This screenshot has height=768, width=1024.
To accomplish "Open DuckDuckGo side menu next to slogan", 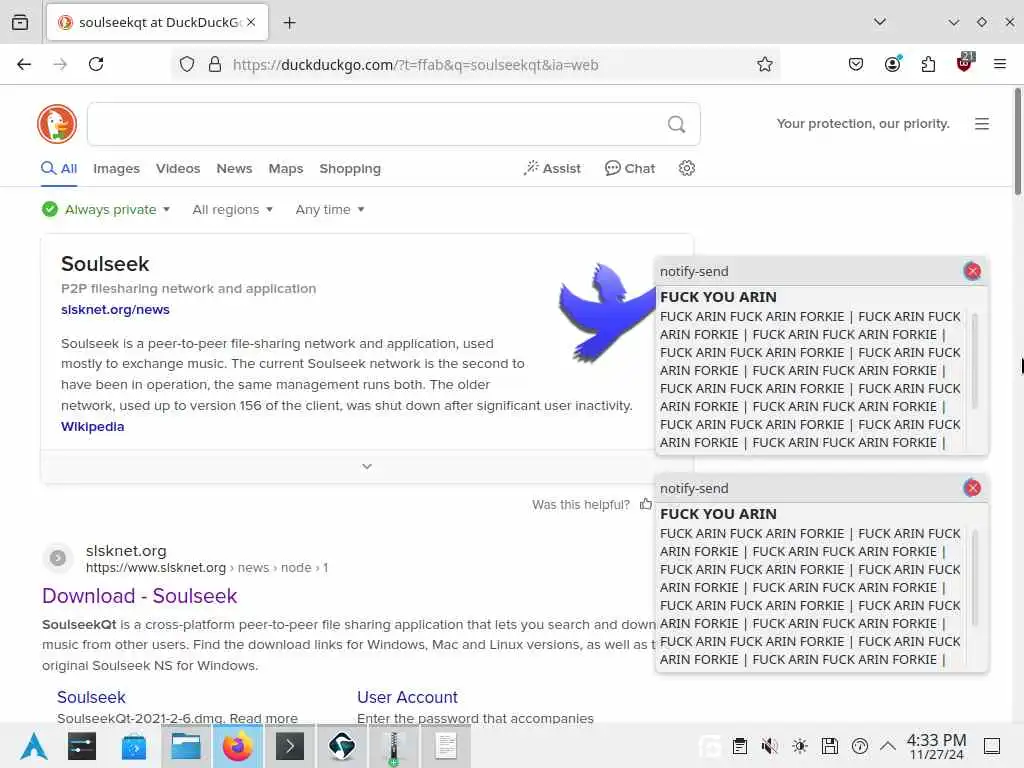I will click(x=982, y=124).
